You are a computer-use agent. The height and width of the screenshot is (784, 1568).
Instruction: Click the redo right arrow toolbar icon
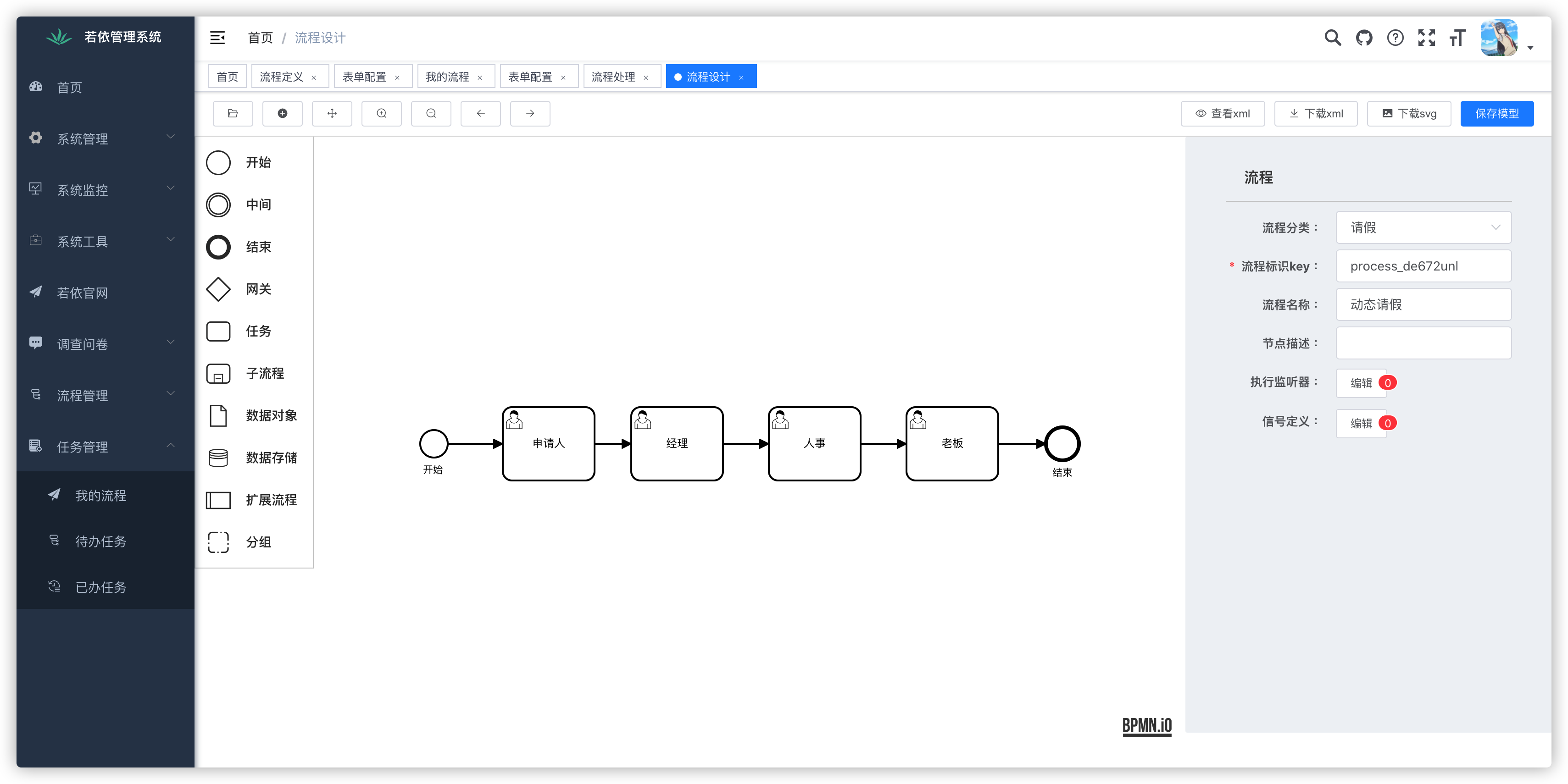(x=529, y=114)
